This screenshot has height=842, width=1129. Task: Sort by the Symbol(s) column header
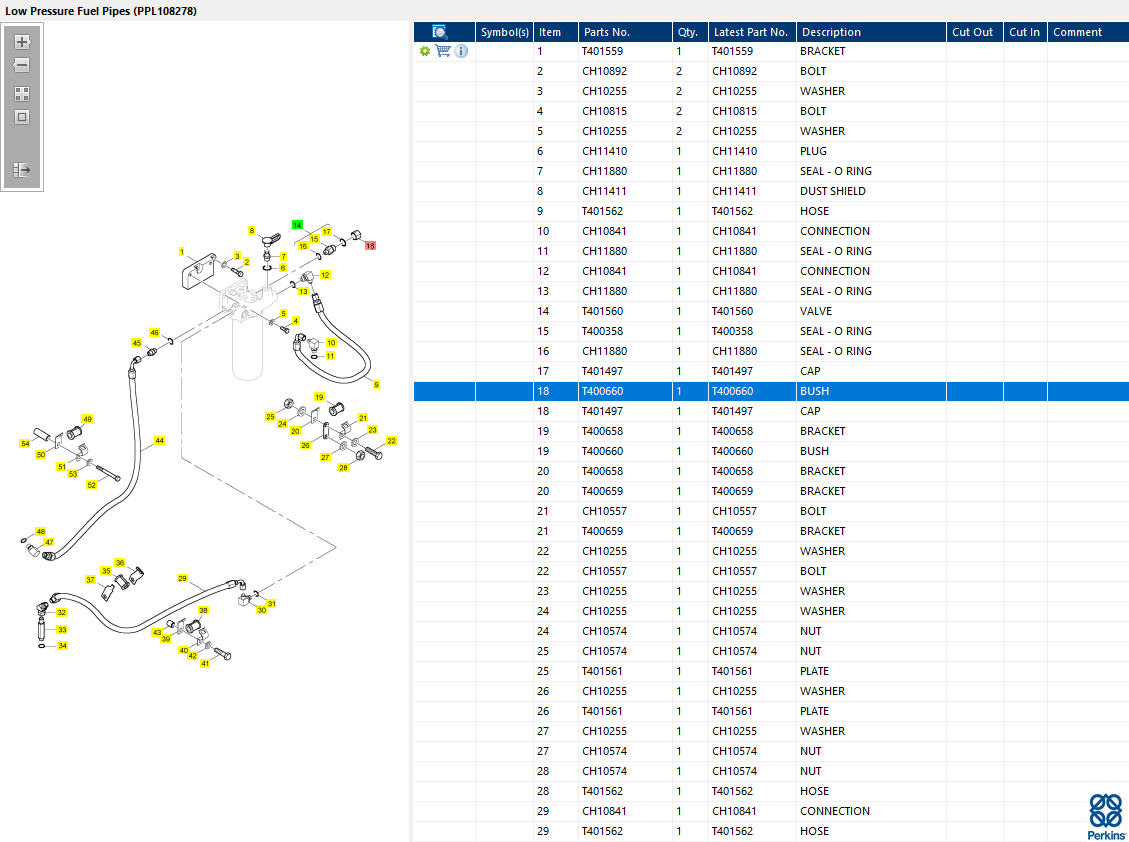click(x=505, y=32)
